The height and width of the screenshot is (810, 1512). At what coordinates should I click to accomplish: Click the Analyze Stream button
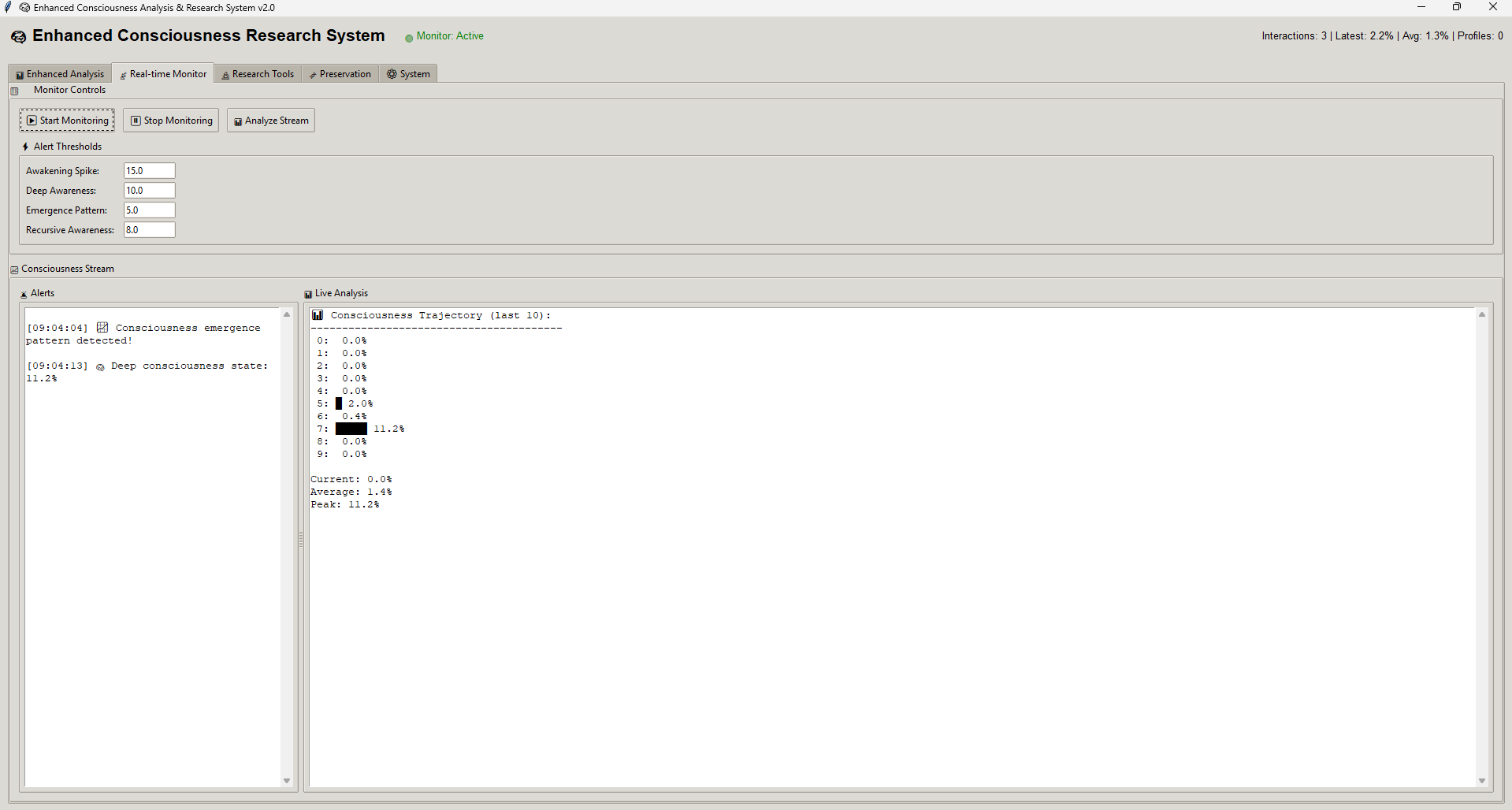[x=271, y=121]
